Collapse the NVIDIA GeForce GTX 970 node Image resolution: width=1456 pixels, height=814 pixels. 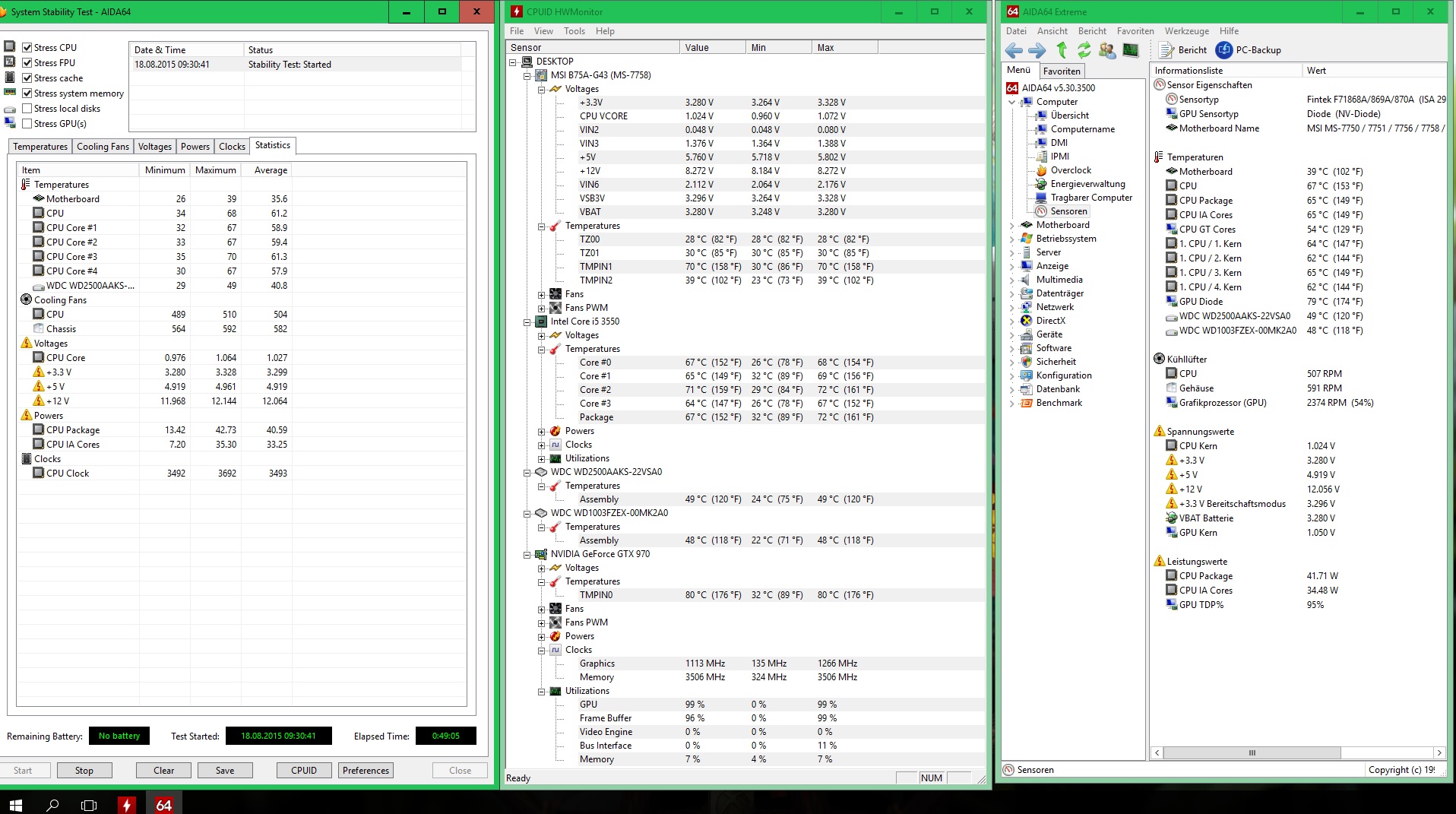(x=527, y=554)
